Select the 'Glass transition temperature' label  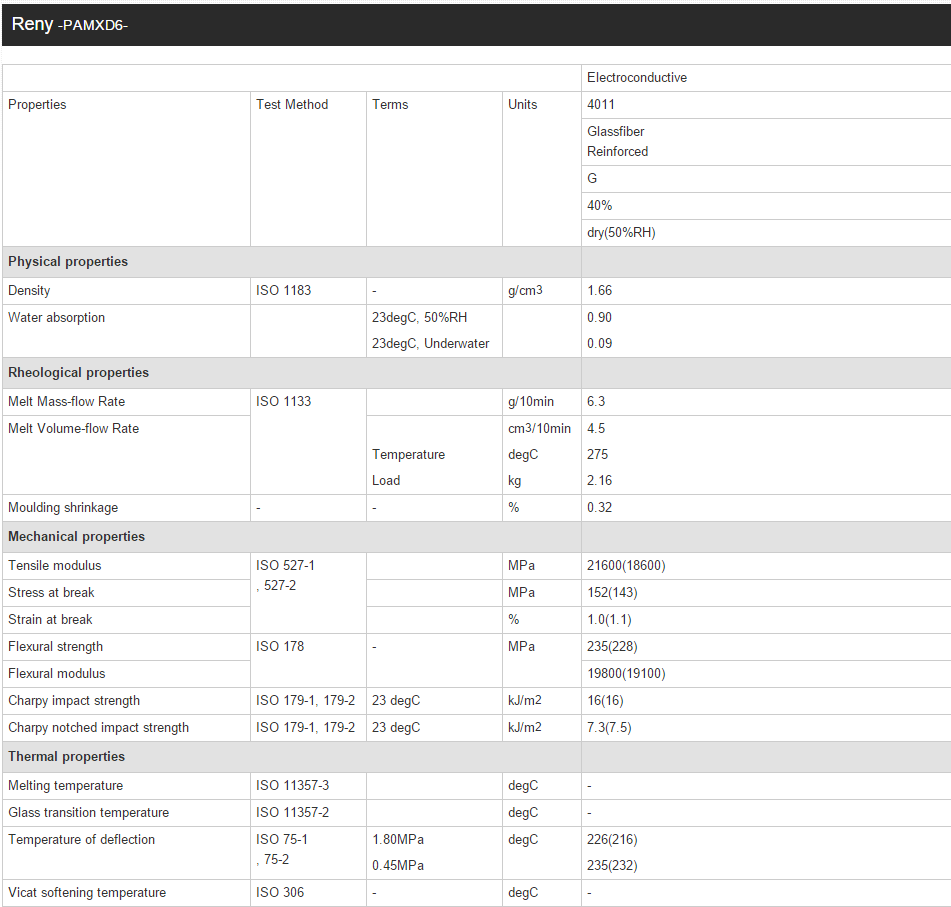coord(89,812)
